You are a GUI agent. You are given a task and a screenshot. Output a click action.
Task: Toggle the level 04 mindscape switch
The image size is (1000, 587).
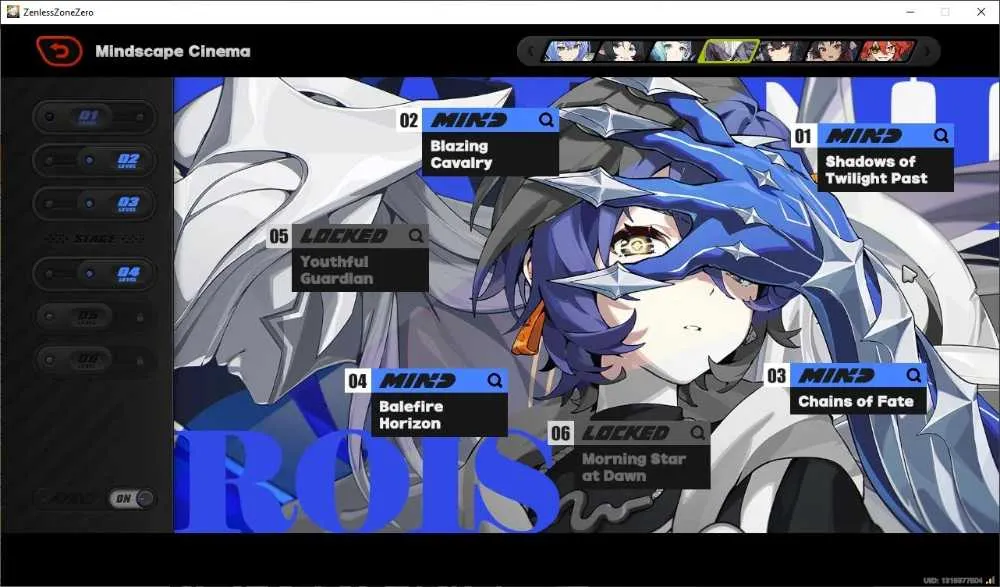(94, 273)
